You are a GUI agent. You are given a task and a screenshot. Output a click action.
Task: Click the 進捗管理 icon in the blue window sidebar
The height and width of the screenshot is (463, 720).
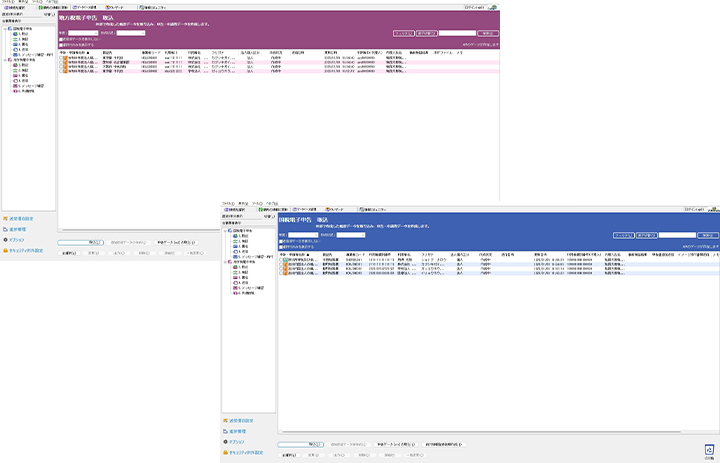click(224, 431)
